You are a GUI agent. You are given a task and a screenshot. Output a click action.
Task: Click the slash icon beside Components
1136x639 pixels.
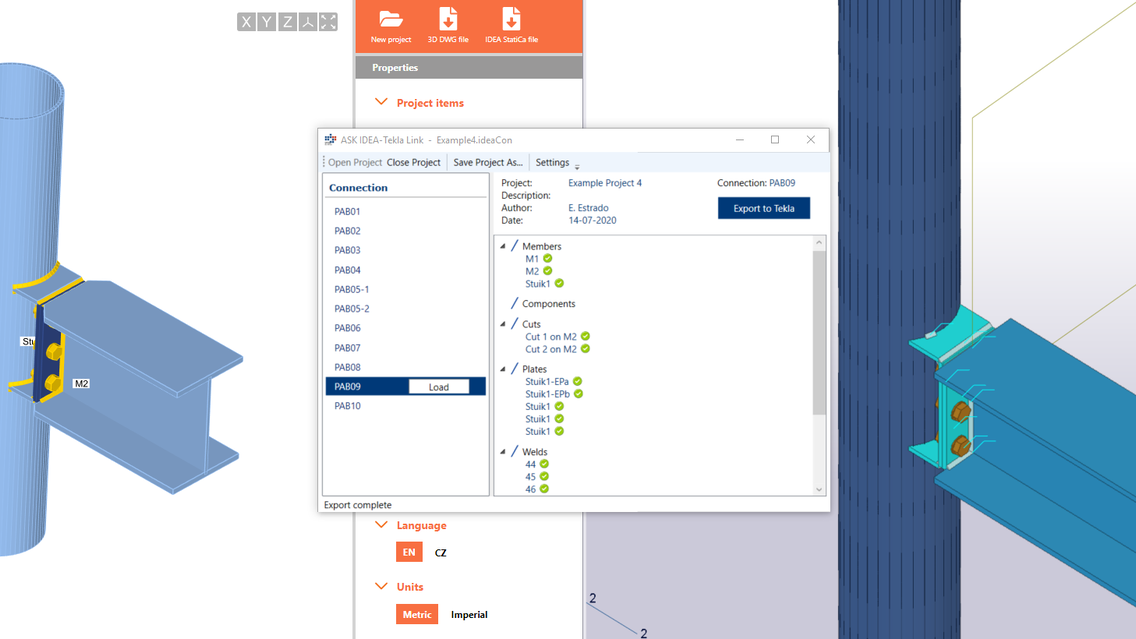click(x=514, y=303)
